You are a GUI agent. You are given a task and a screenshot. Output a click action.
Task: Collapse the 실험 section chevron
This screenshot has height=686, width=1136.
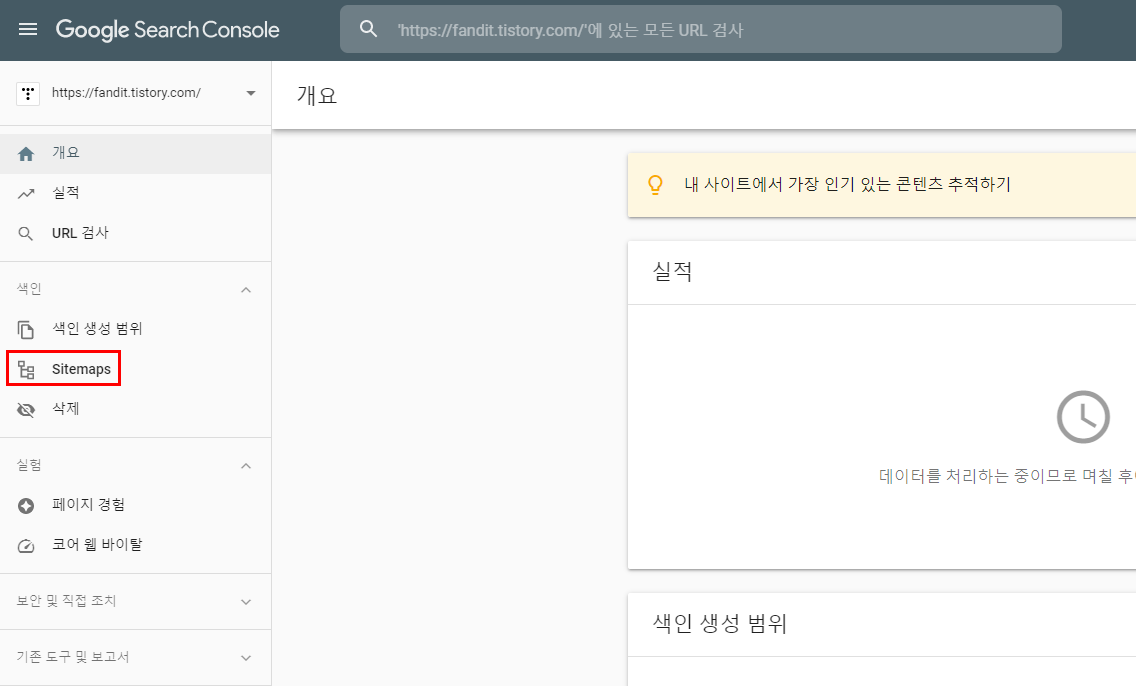coord(246,466)
